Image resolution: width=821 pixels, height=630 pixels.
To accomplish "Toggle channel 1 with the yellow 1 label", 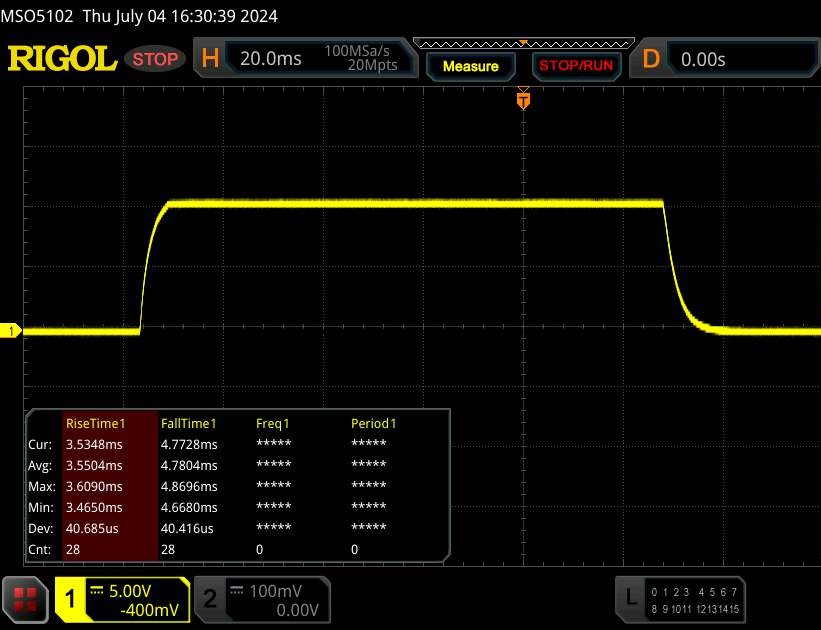I will [71, 599].
